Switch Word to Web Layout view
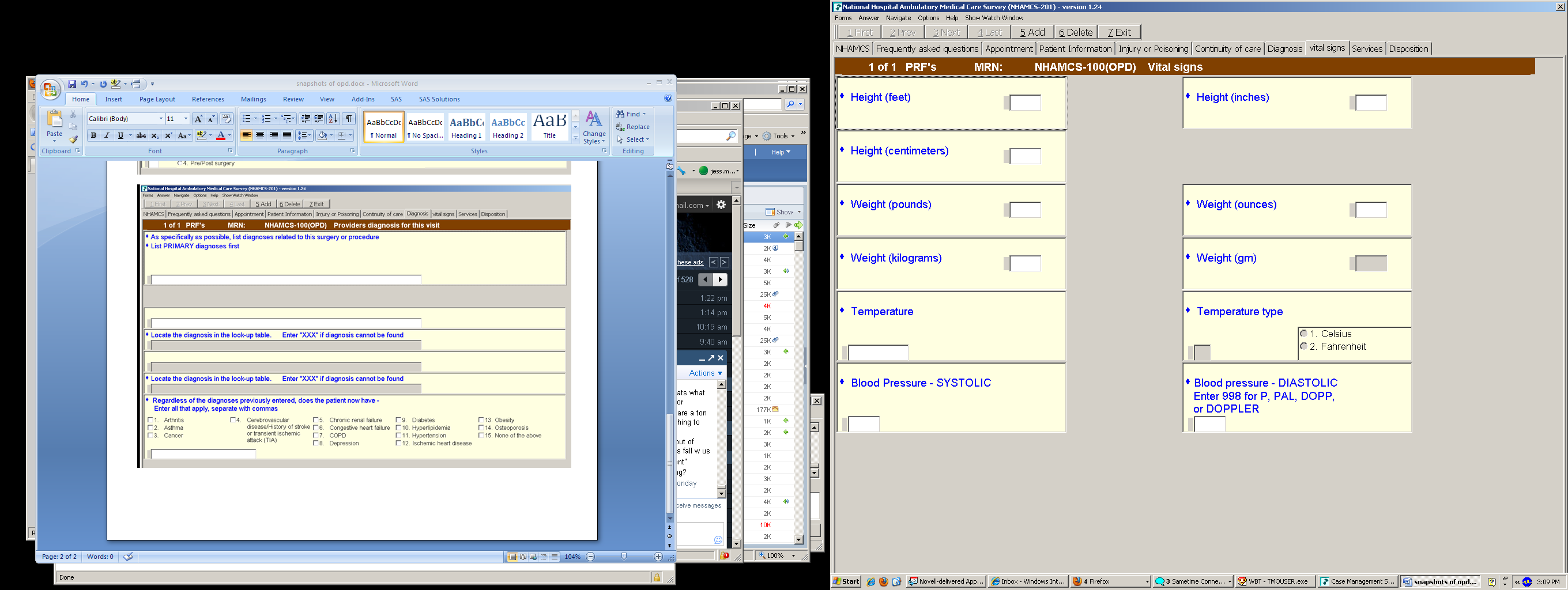The width and height of the screenshot is (1568, 590). click(x=533, y=557)
